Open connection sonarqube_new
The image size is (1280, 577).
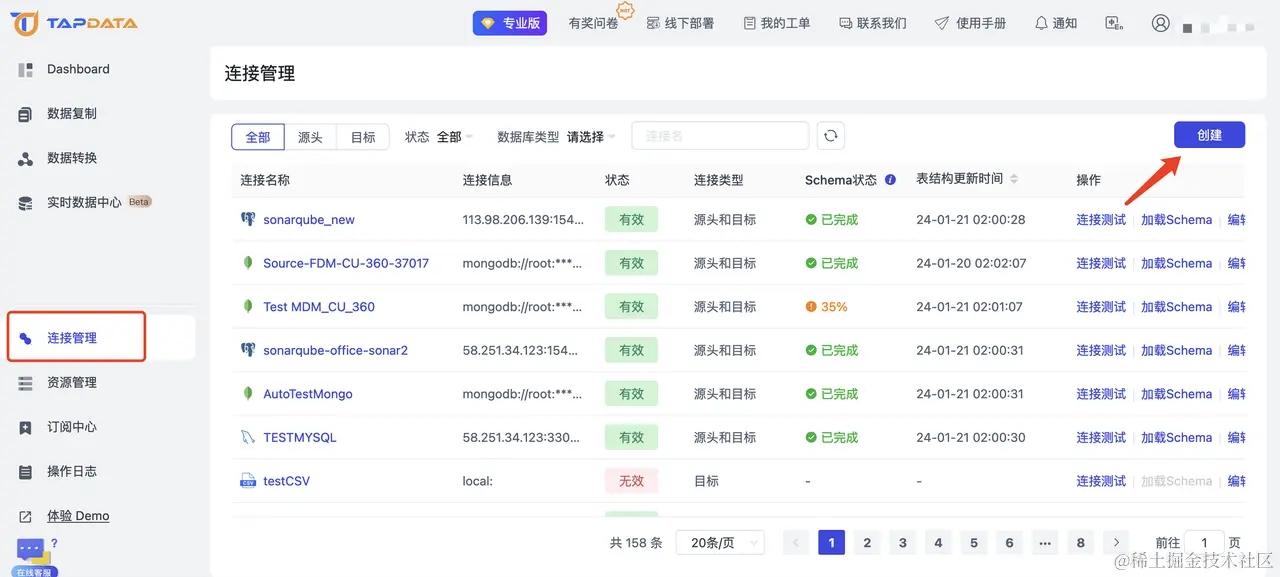[x=309, y=220]
